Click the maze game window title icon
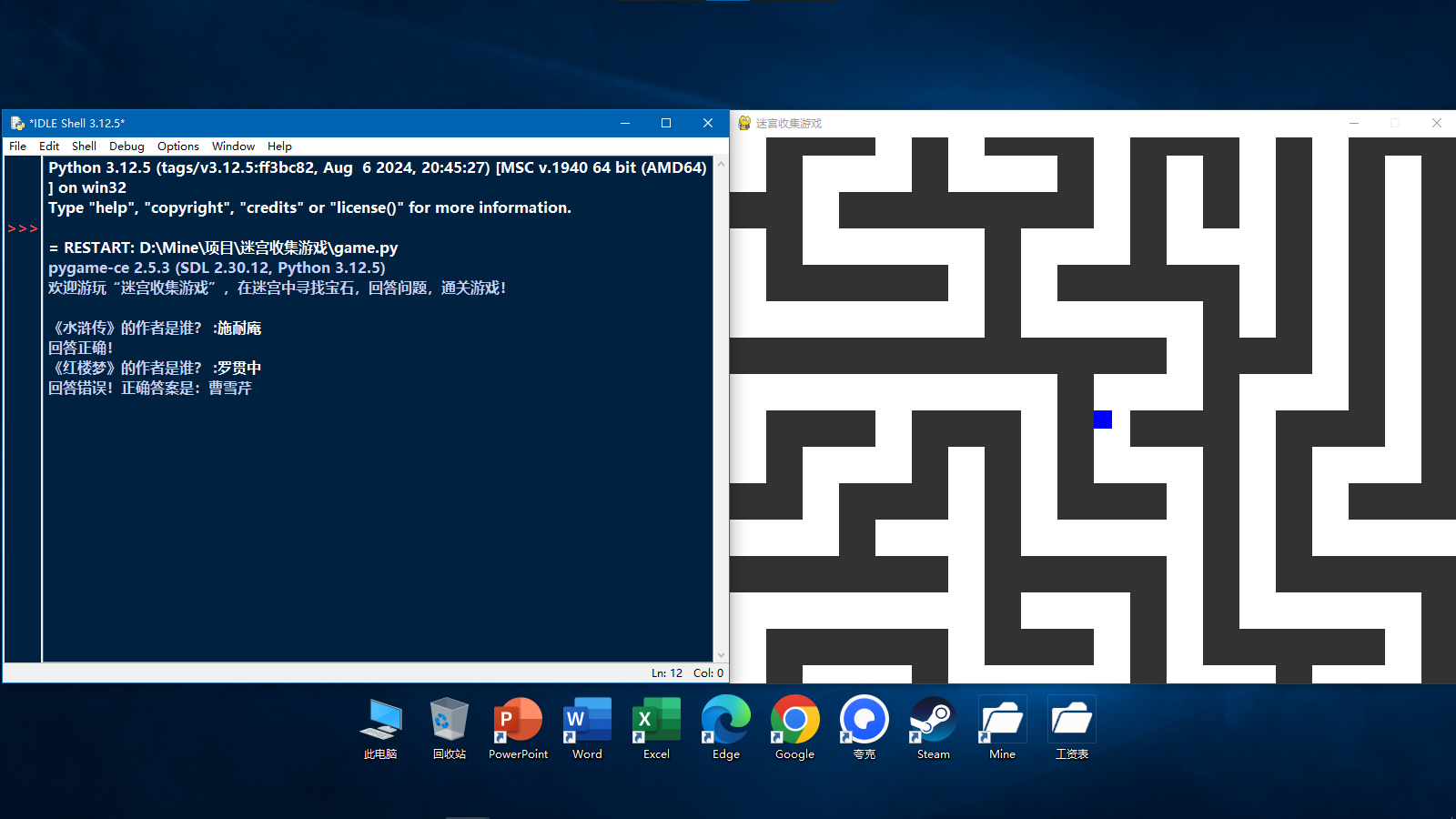The height and width of the screenshot is (819, 1456). (744, 123)
